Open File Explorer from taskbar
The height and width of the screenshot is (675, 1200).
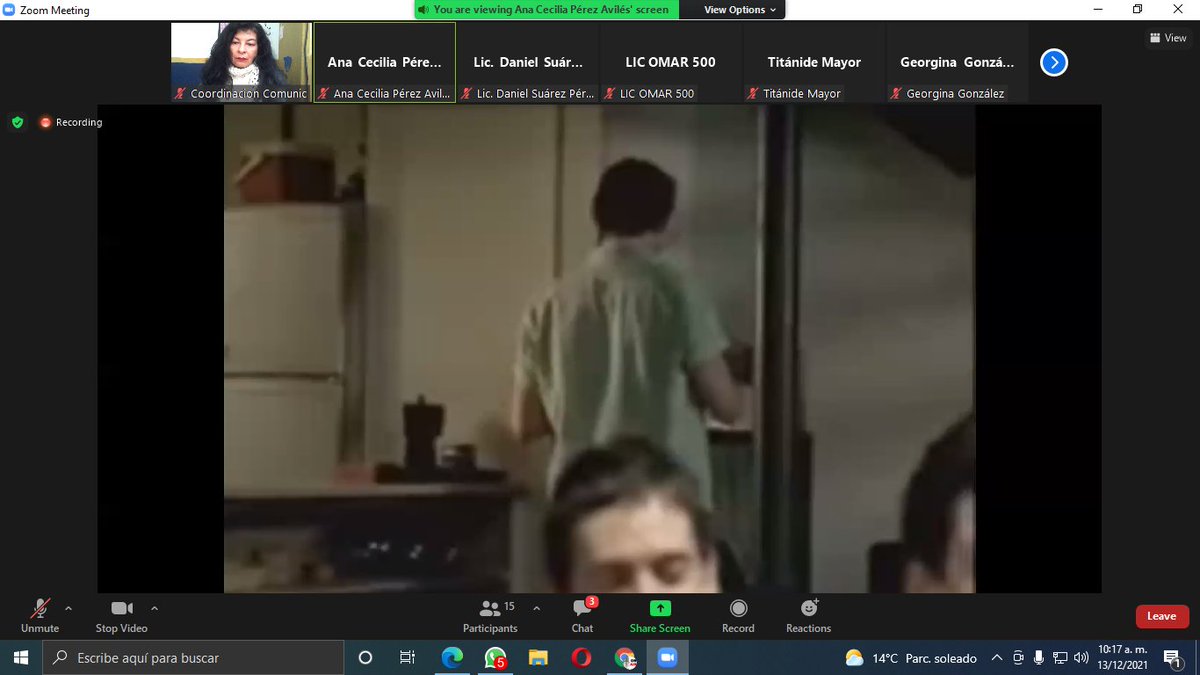pos(538,658)
